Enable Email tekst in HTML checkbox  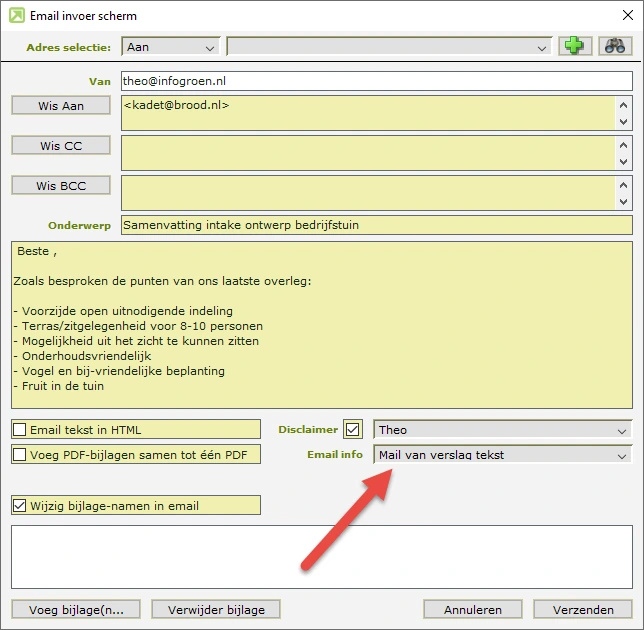[20, 430]
